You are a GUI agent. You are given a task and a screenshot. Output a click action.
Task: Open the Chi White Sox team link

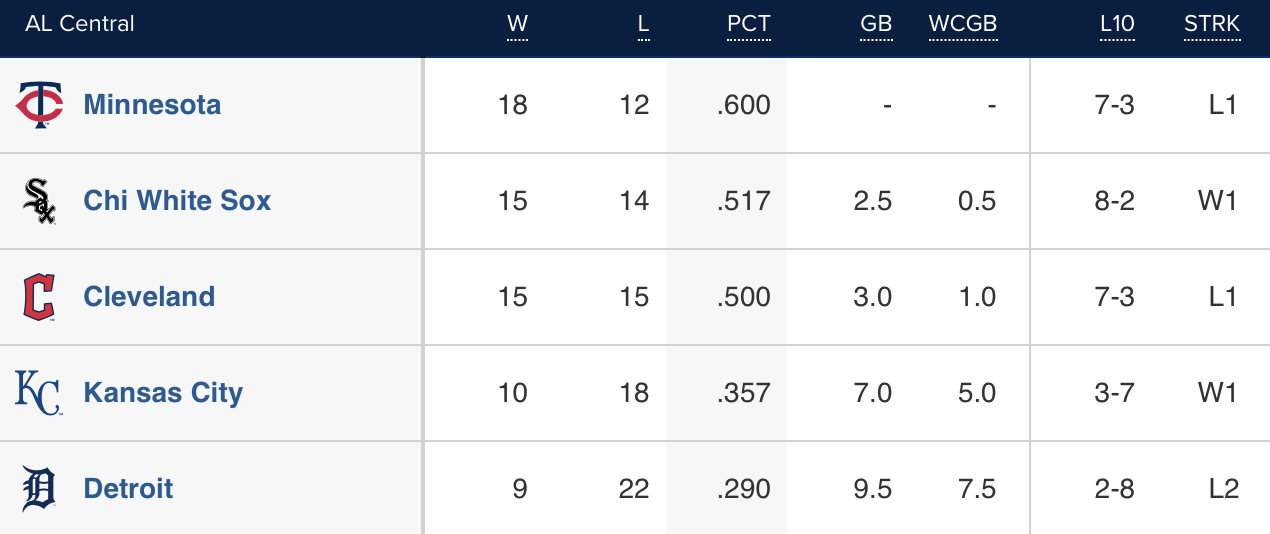[177, 201]
